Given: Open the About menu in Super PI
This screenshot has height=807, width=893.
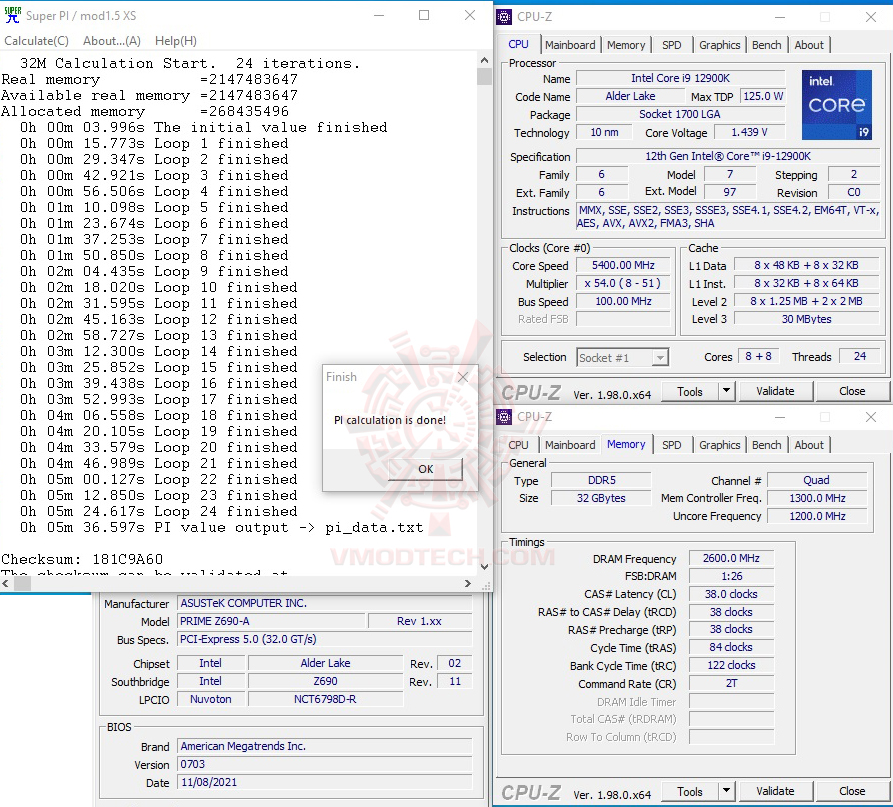Looking at the screenshot, I should click(111, 41).
